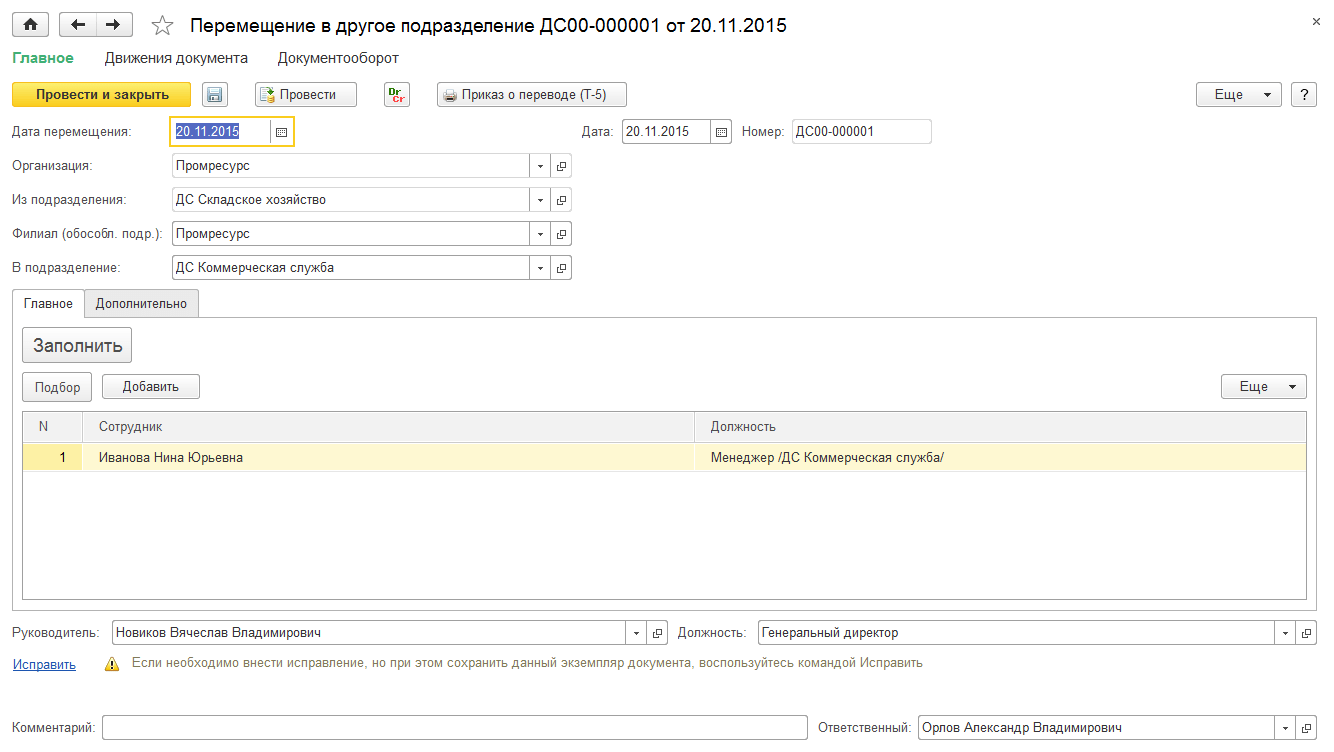Viewport: 1334px width, 752px height.
Task: Focus the Дата перемещения input field
Action: click(221, 132)
